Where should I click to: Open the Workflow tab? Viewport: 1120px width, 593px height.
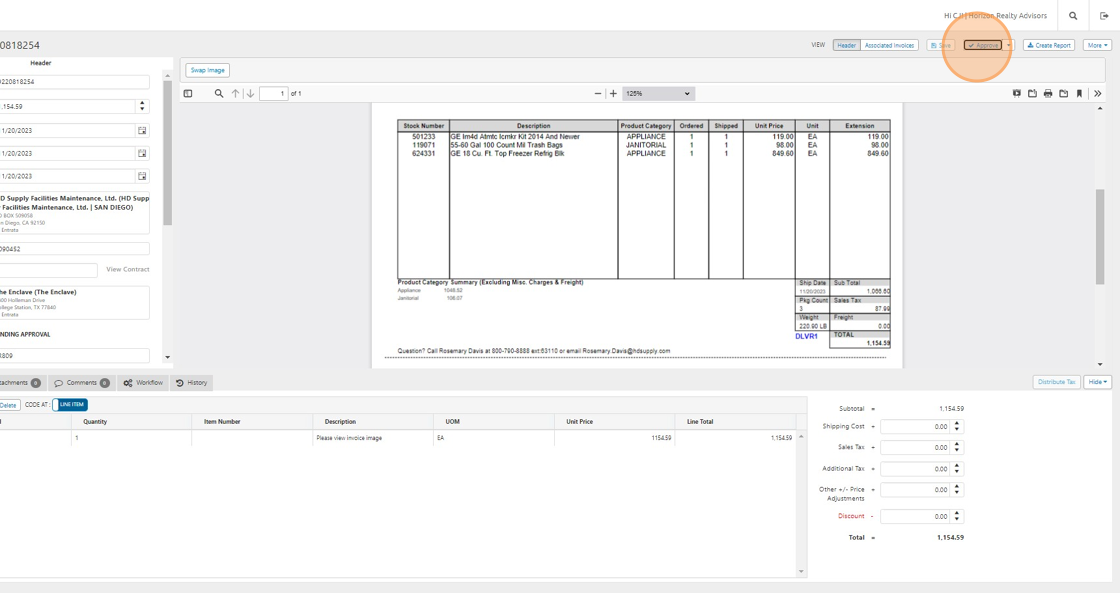tap(143, 383)
